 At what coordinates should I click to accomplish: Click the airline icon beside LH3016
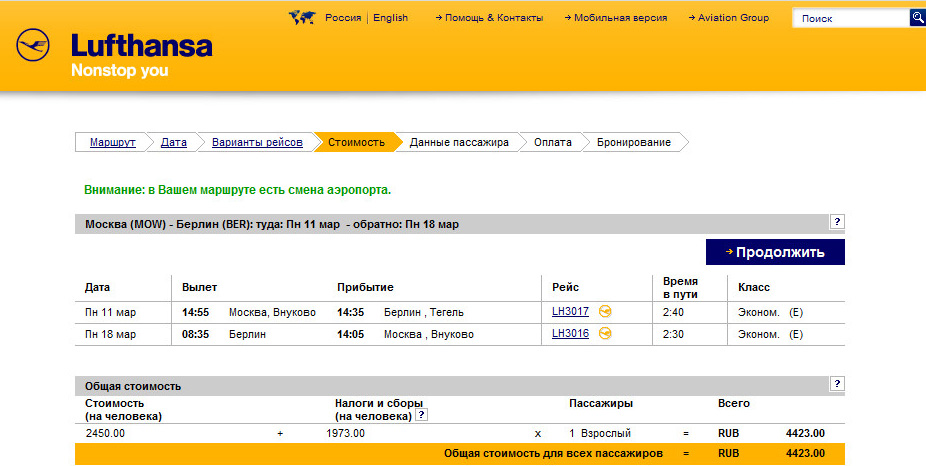click(x=605, y=334)
